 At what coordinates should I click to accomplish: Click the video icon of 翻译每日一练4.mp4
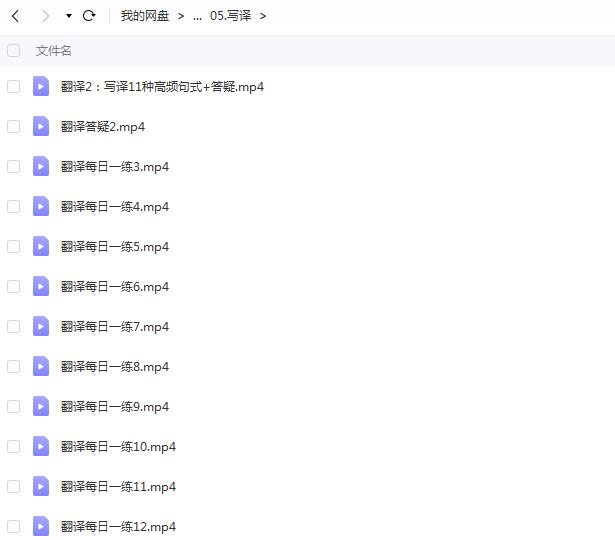tap(41, 206)
